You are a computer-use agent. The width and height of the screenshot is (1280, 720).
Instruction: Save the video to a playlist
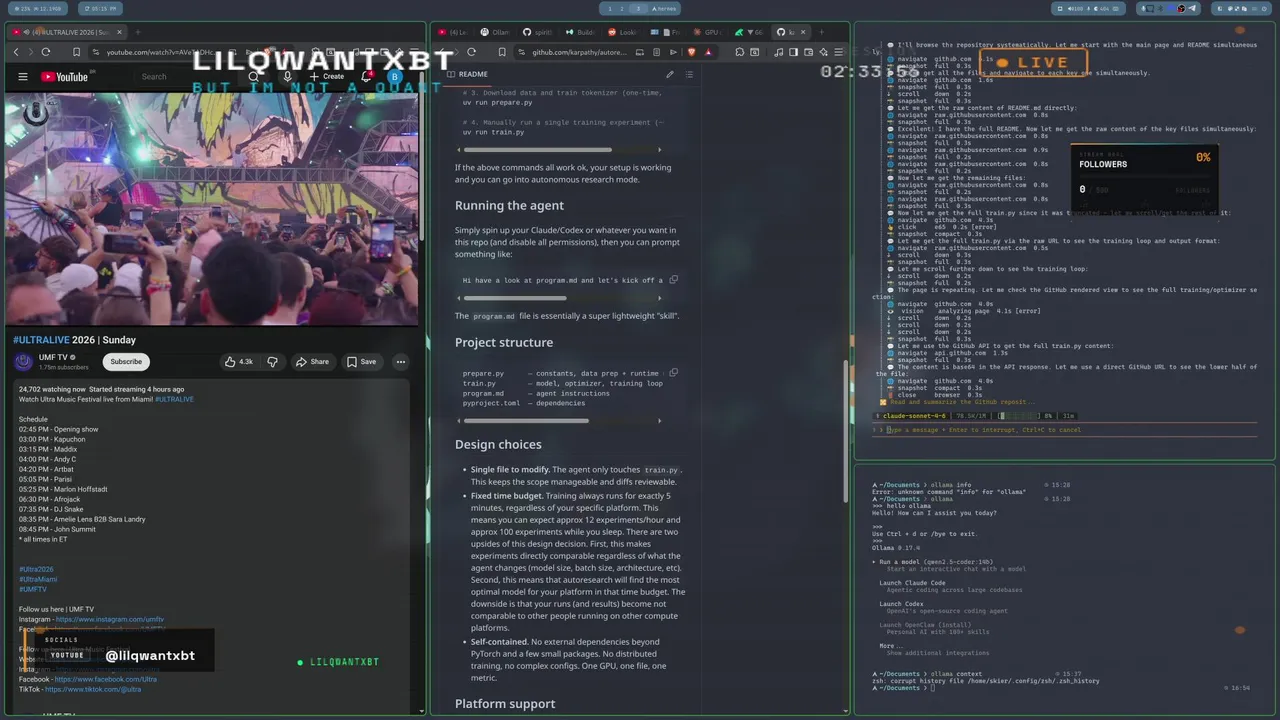click(362, 362)
